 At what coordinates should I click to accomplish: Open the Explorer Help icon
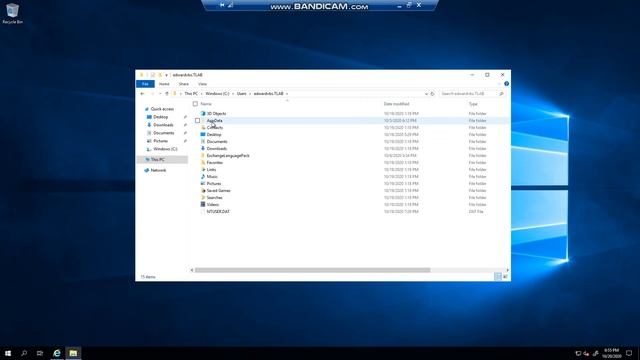pyautogui.click(x=506, y=84)
